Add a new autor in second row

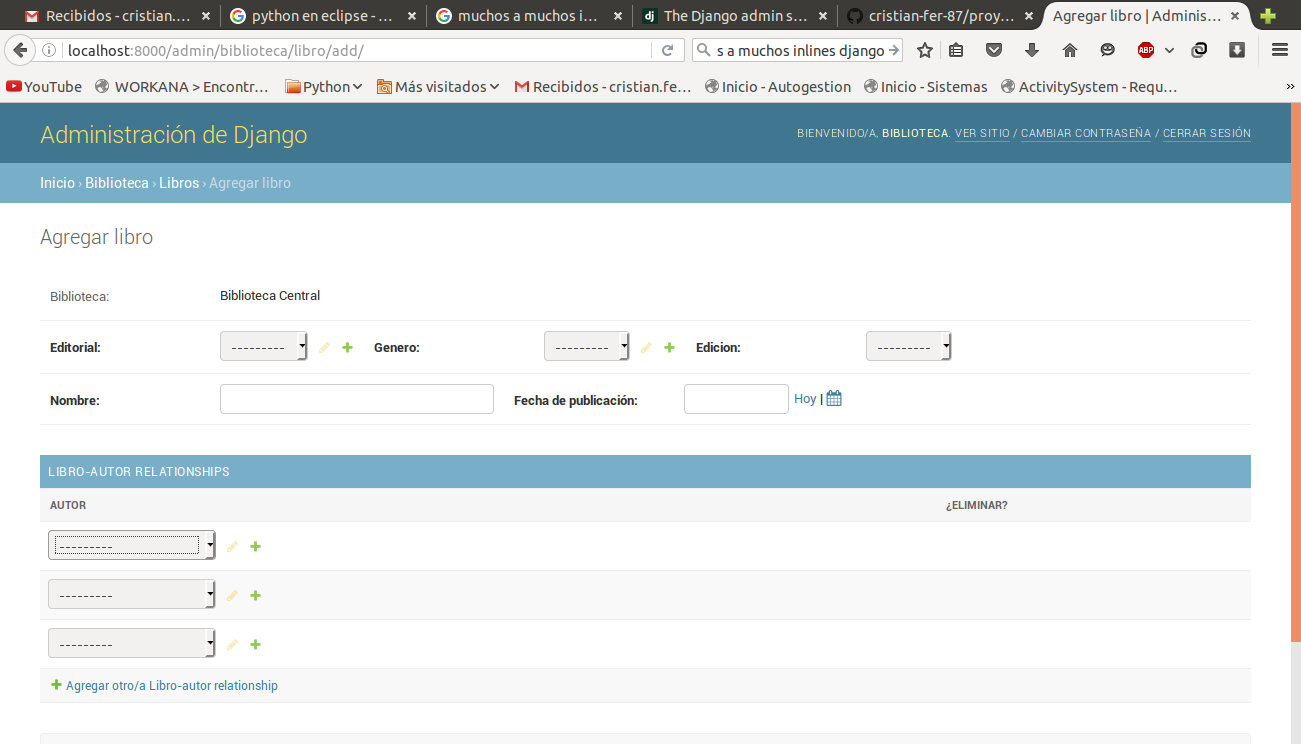pyautogui.click(x=255, y=595)
